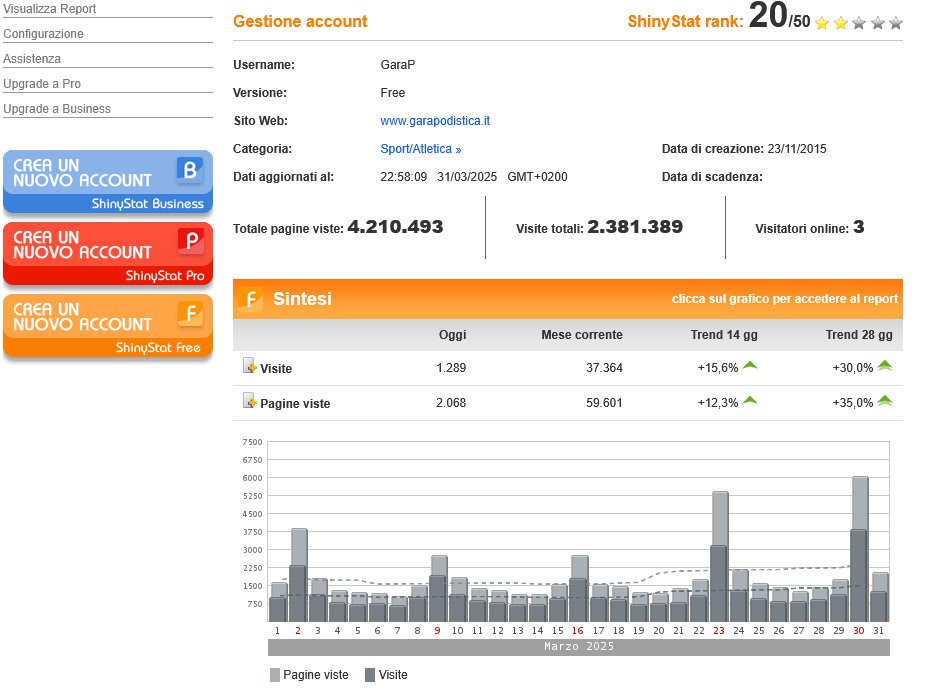Image resolution: width=936 pixels, height=692 pixels.
Task: Click the chart bar for day 16
Action: 579,589
